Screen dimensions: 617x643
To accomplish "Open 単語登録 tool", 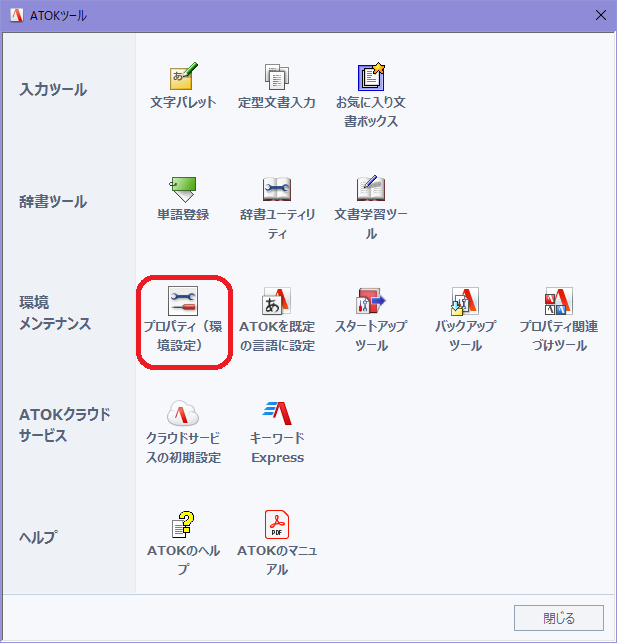I will (x=183, y=198).
